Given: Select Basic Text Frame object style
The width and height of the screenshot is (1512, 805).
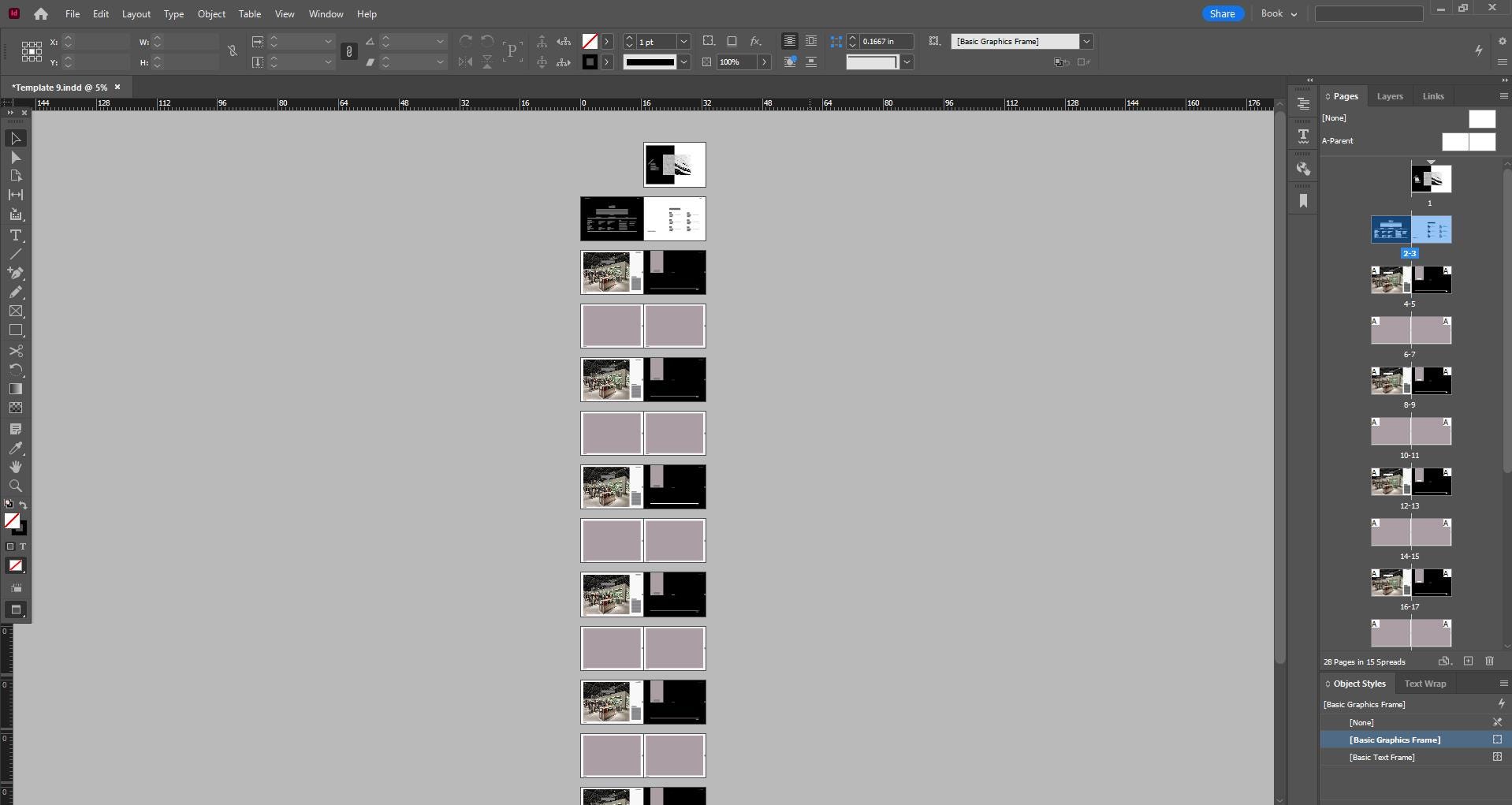Looking at the screenshot, I should 1381,757.
